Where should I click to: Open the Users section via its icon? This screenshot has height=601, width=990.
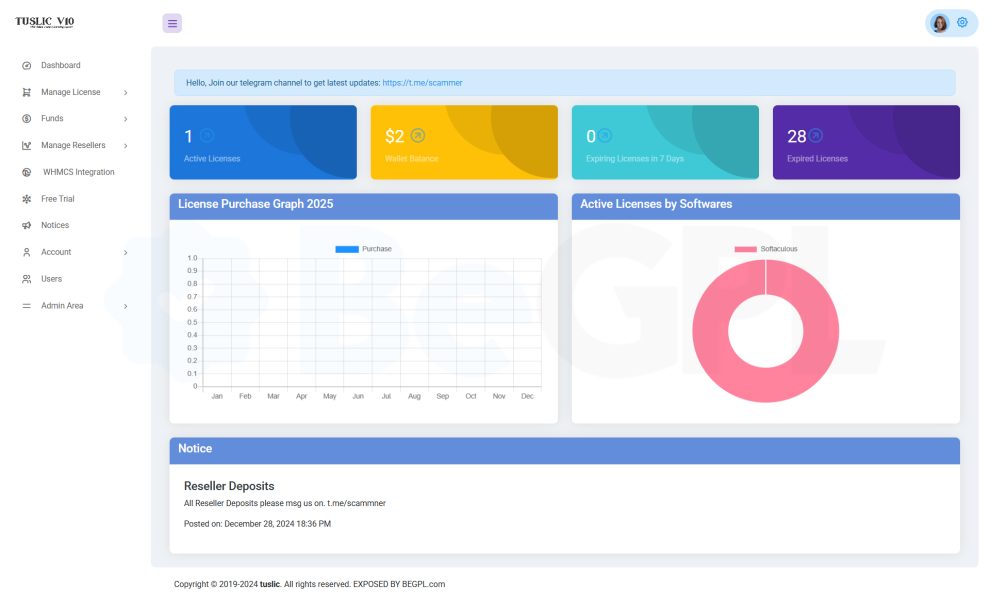pyautogui.click(x=26, y=279)
